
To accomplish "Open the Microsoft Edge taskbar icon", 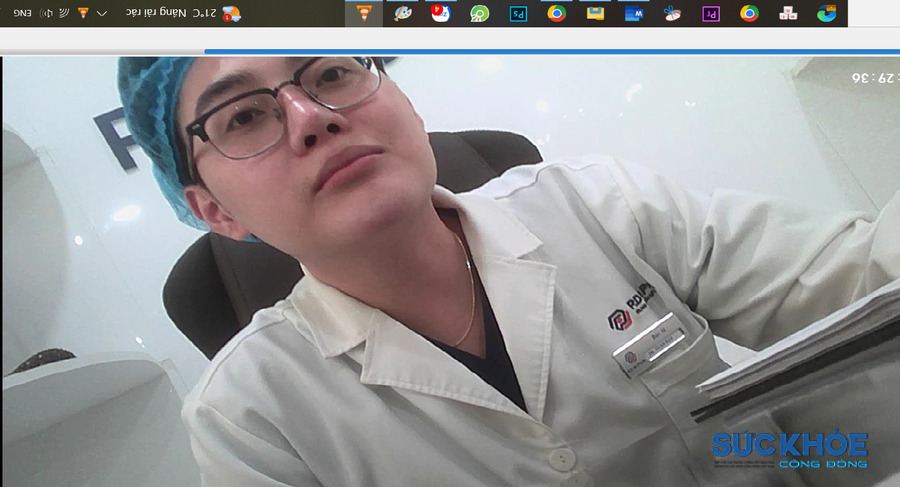I will [827, 13].
